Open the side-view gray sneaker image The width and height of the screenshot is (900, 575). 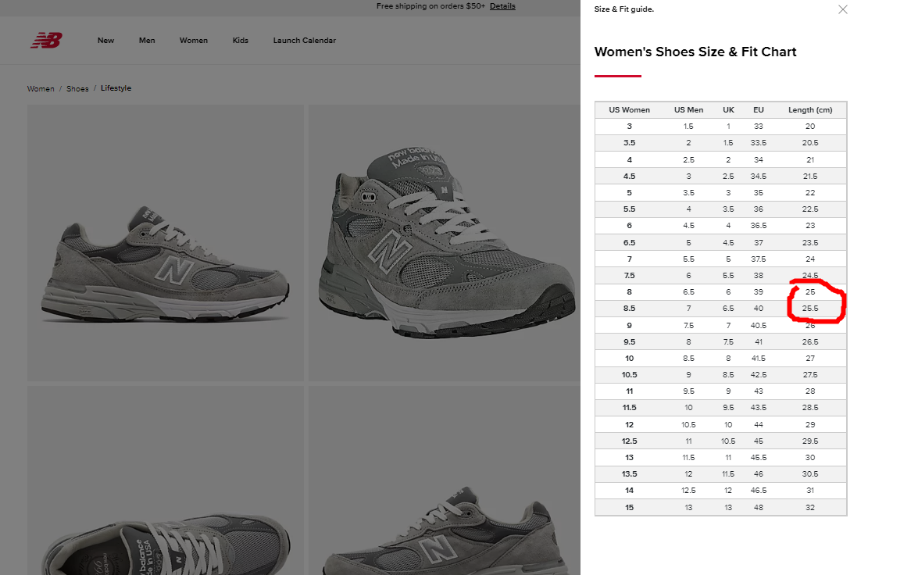[x=165, y=243]
